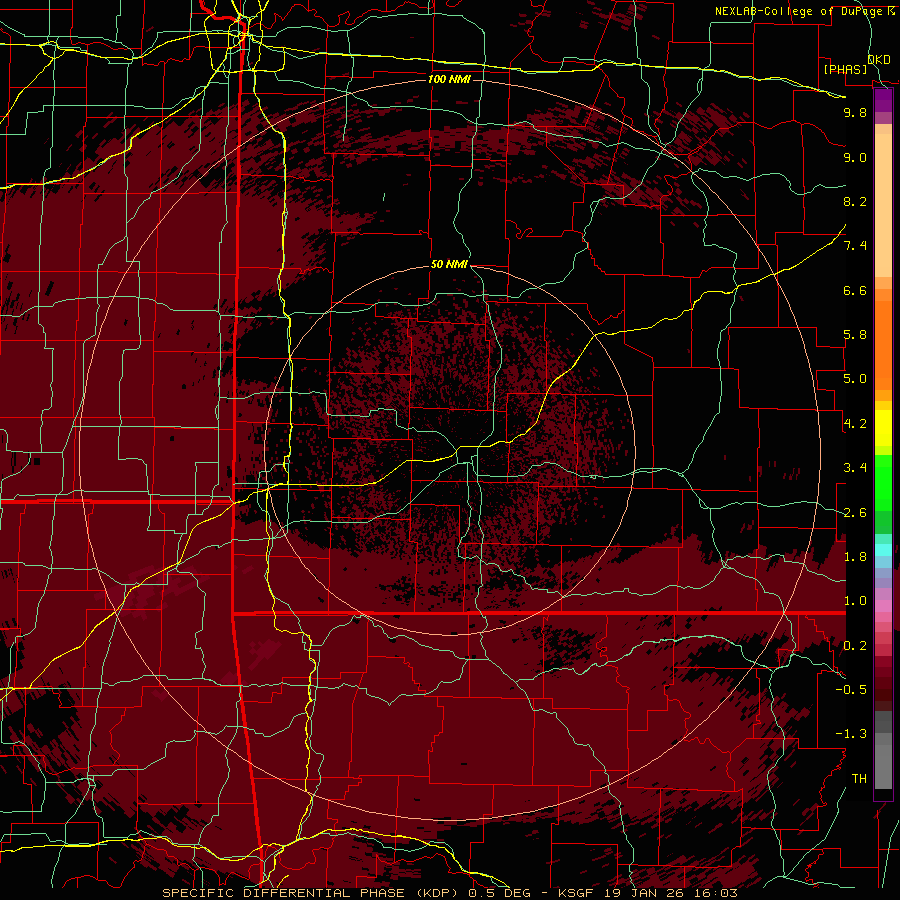Click the [PHAS] units label
900x900 pixels.
tap(845, 69)
